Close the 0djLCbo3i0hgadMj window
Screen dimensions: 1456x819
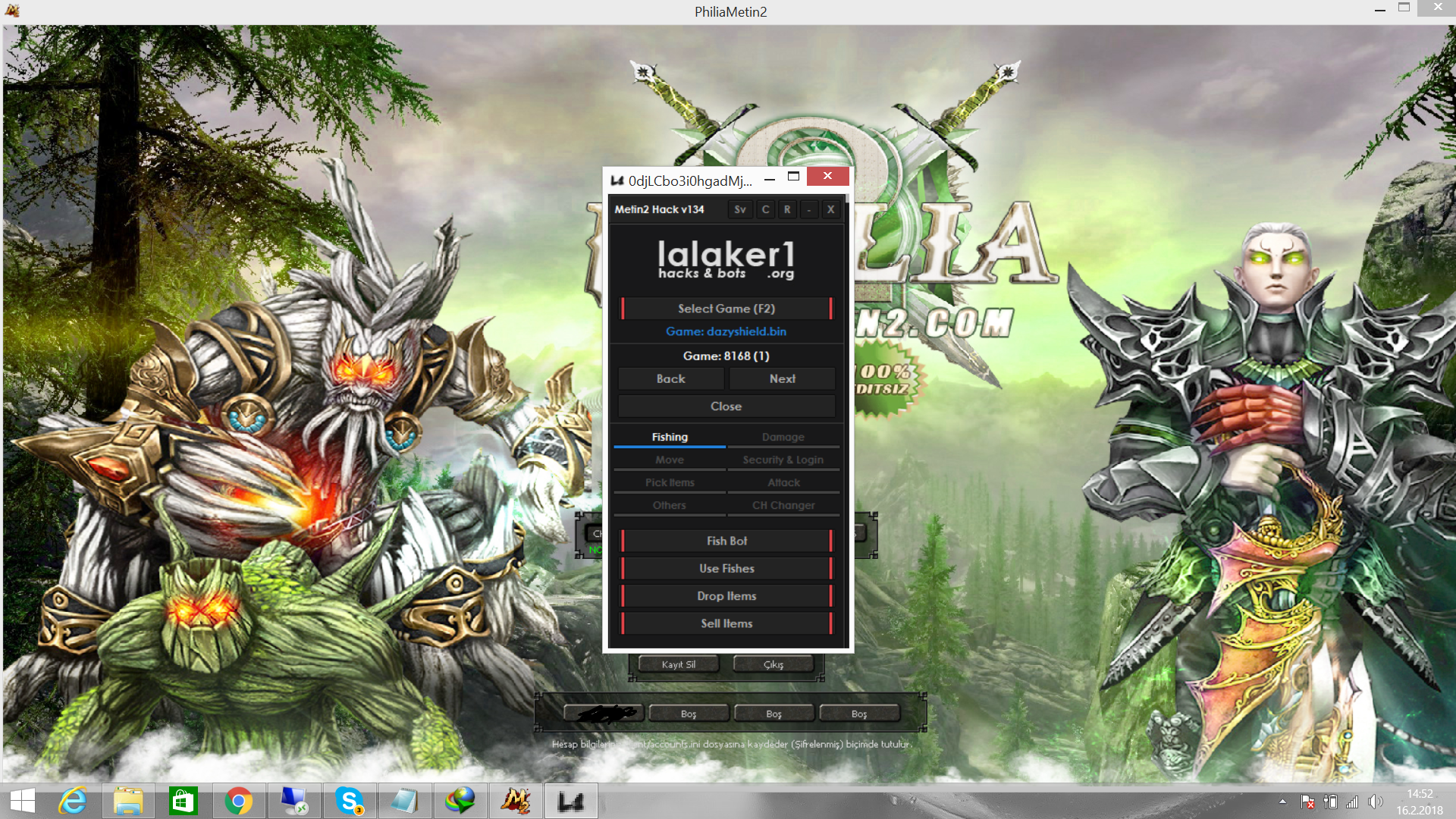pyautogui.click(x=827, y=176)
